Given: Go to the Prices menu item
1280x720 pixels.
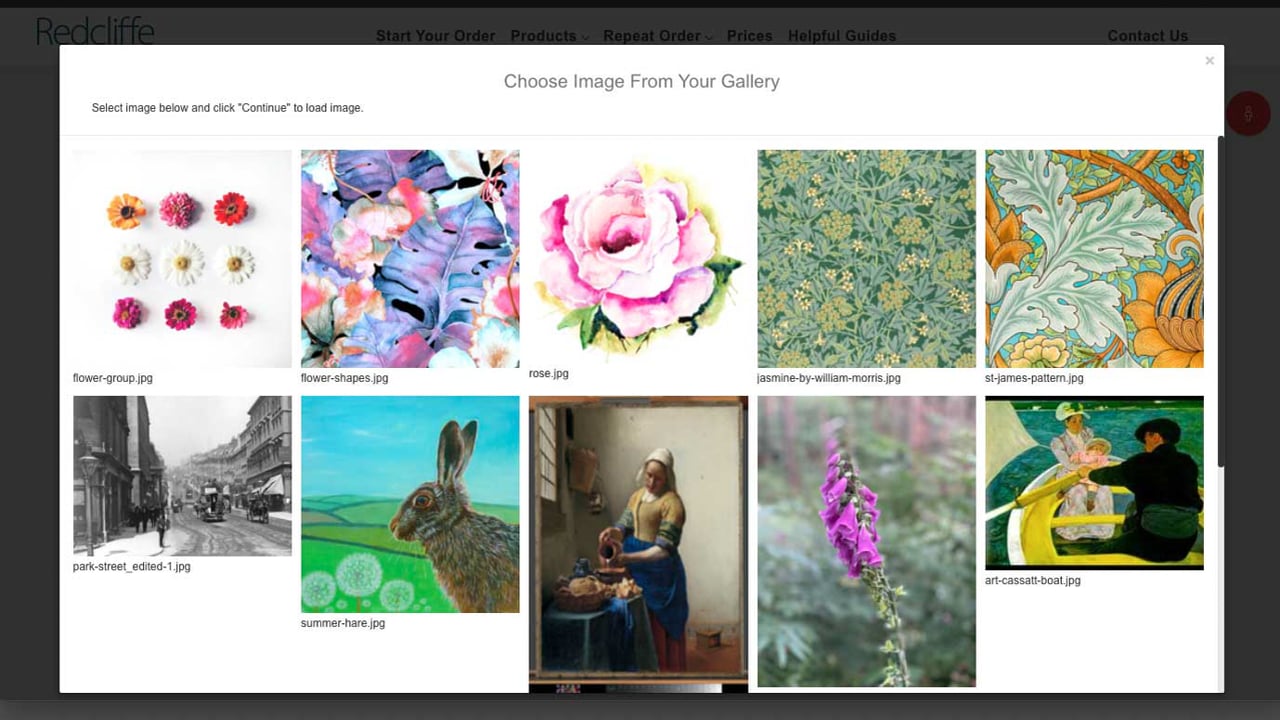Looking at the screenshot, I should tap(749, 36).
